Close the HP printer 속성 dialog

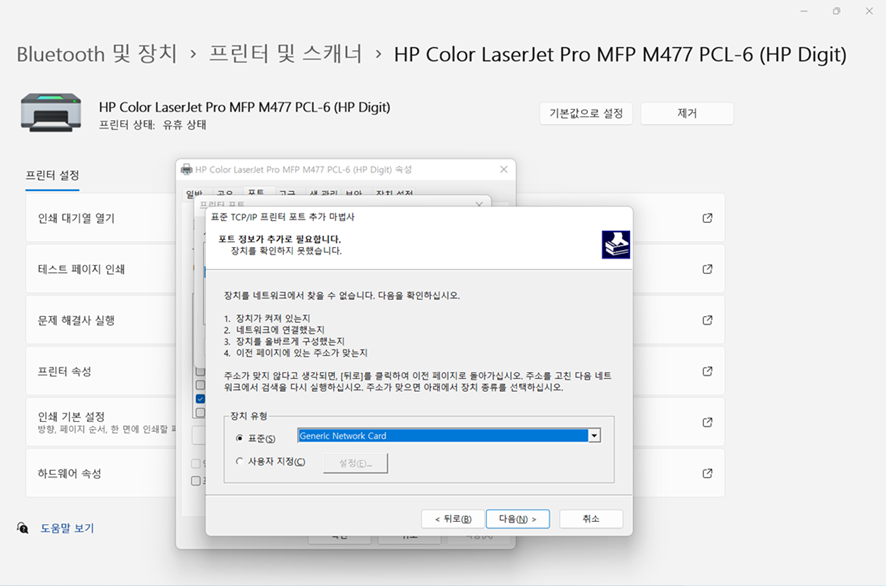(x=503, y=170)
